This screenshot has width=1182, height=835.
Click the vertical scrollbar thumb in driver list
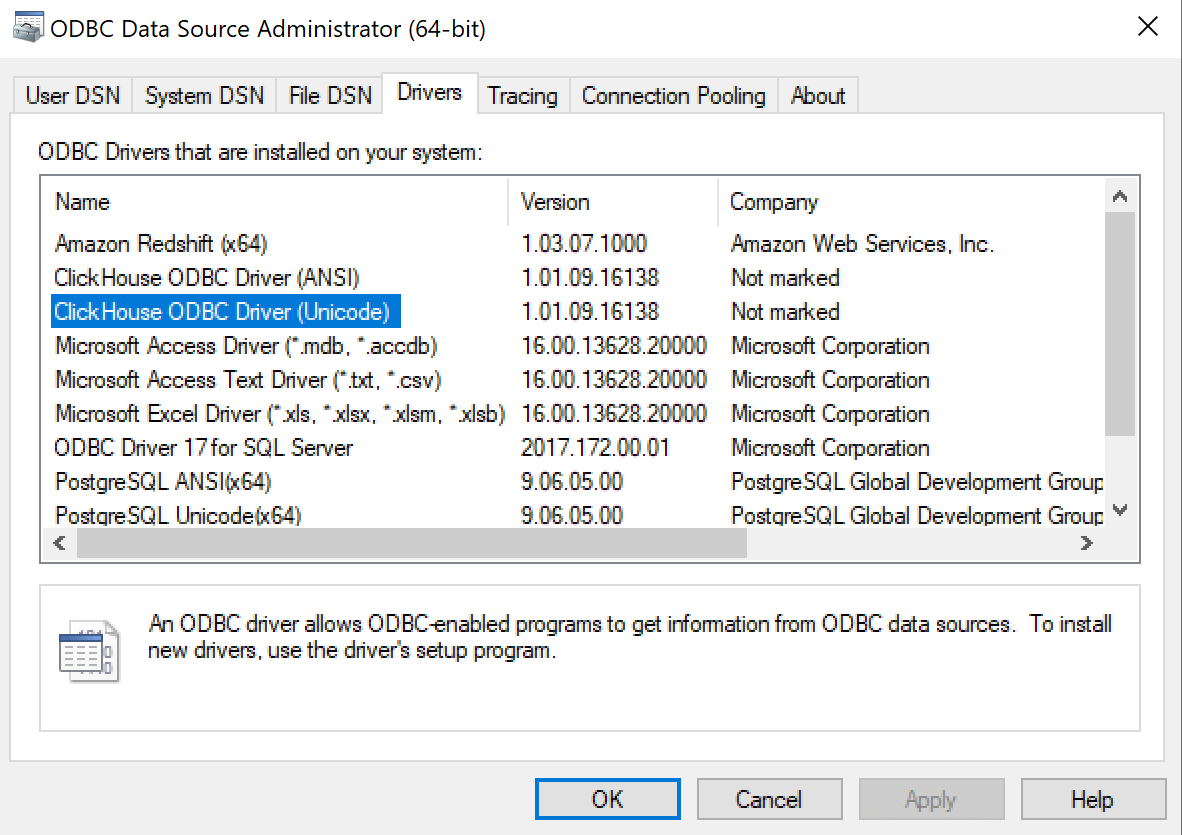1120,324
